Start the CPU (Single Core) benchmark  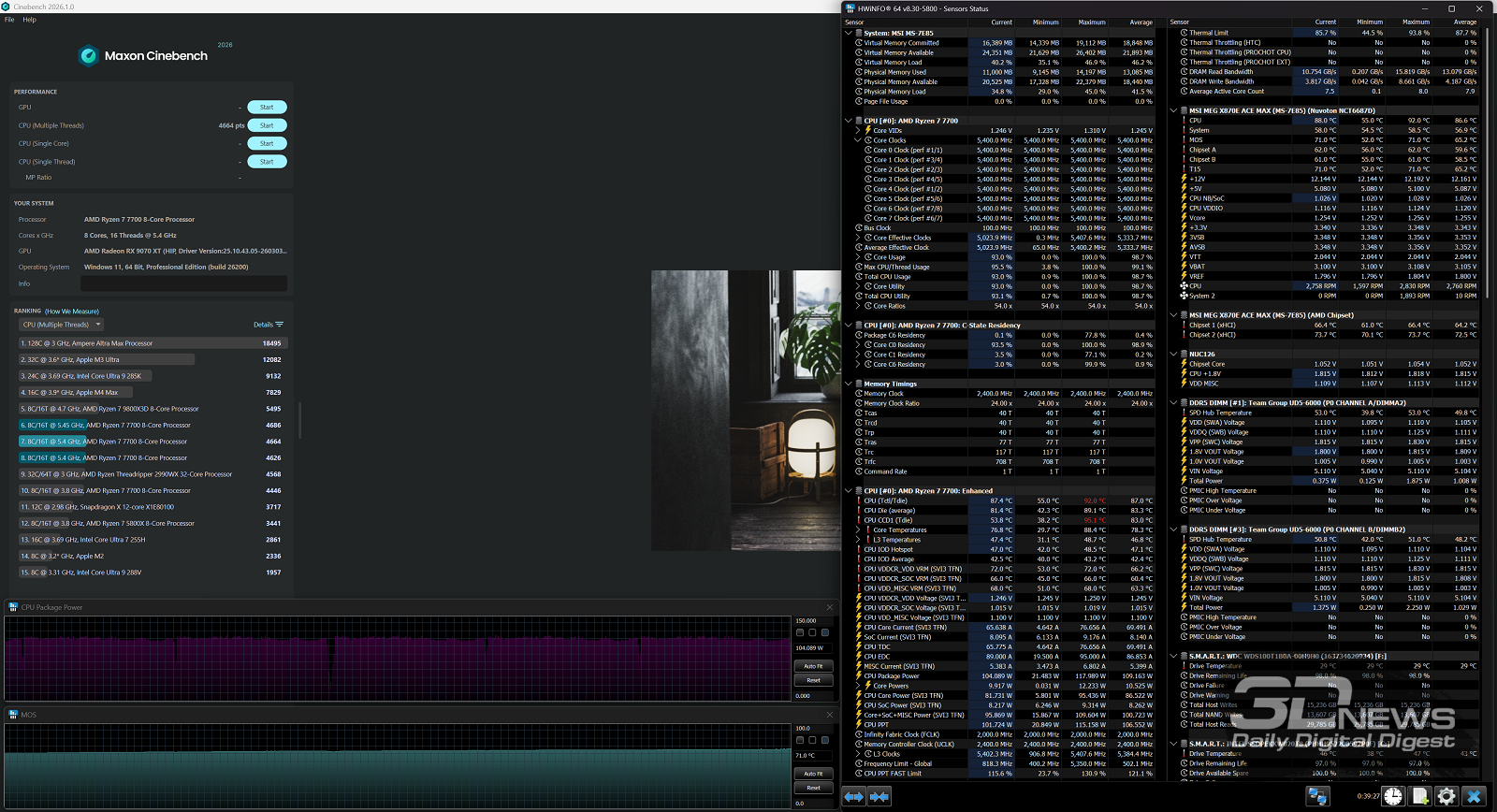[x=267, y=143]
